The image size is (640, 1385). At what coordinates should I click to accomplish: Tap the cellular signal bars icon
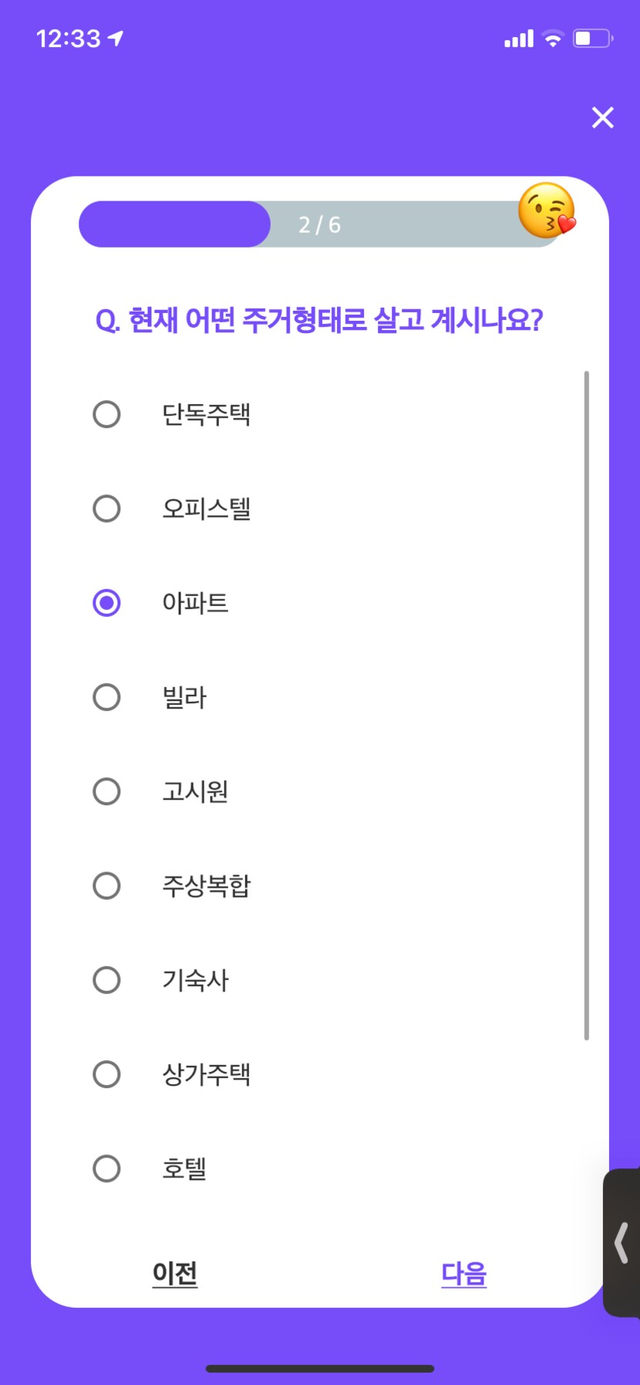[519, 39]
